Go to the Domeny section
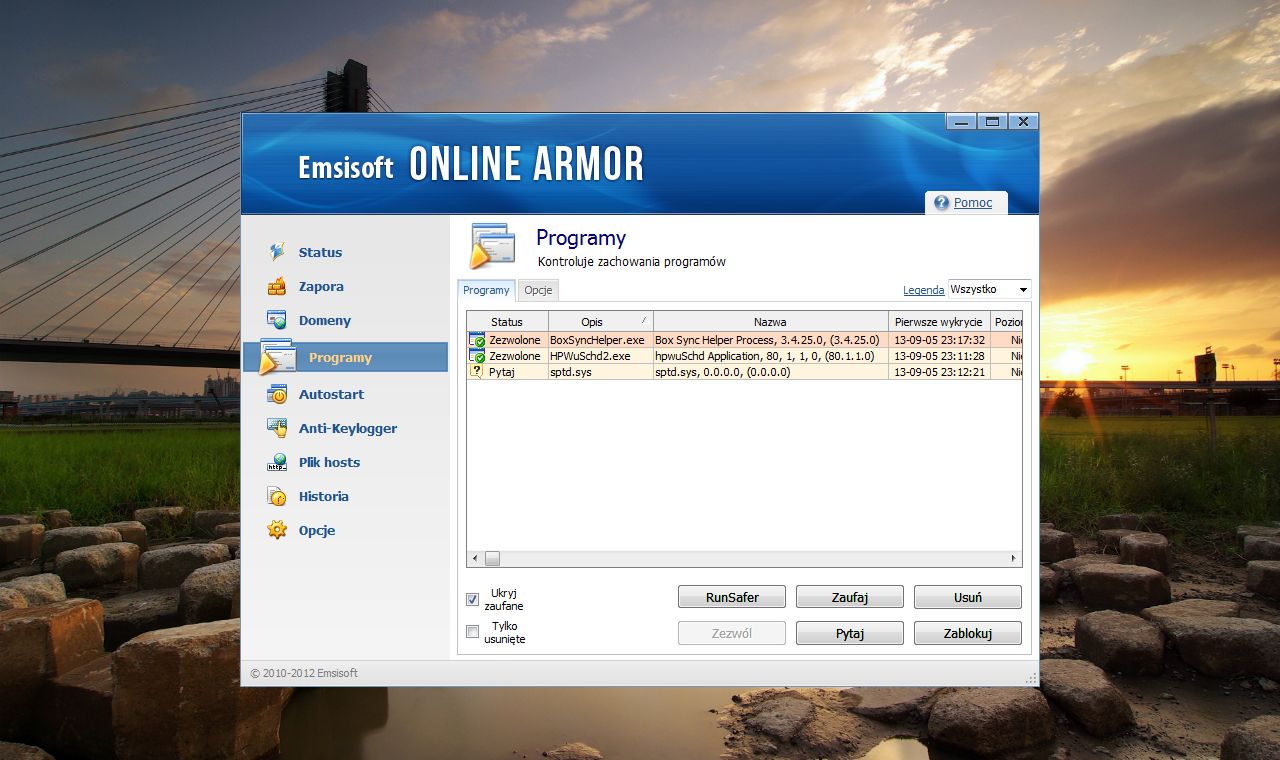 (x=325, y=320)
